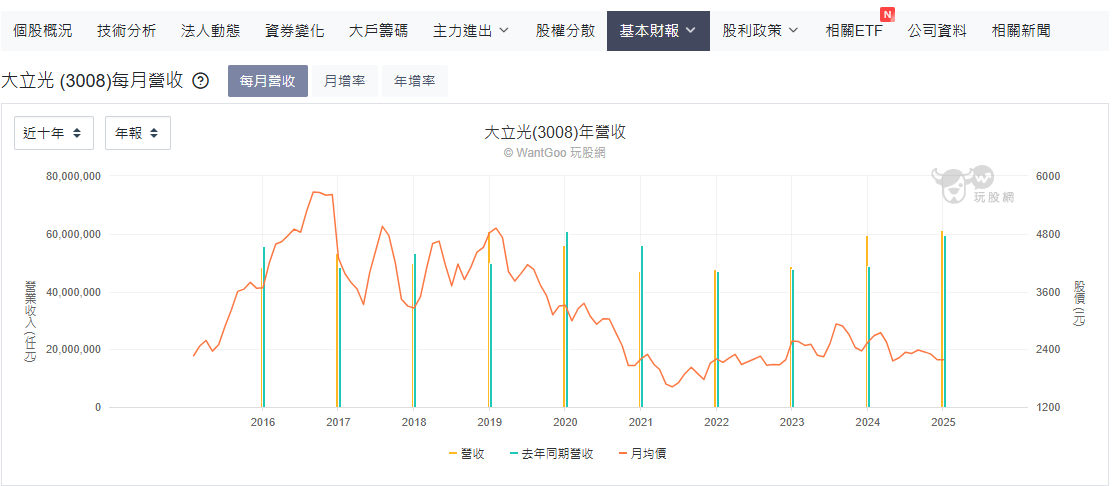
Task: Expand the 基本財報 dropdown menu
Action: click(658, 31)
